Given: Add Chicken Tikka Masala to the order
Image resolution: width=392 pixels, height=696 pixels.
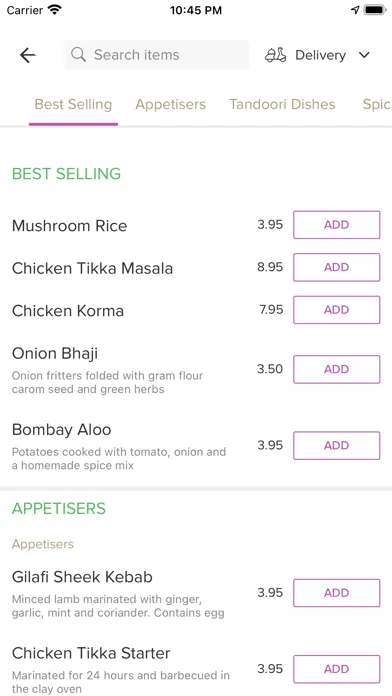Looking at the screenshot, I should pos(337,267).
